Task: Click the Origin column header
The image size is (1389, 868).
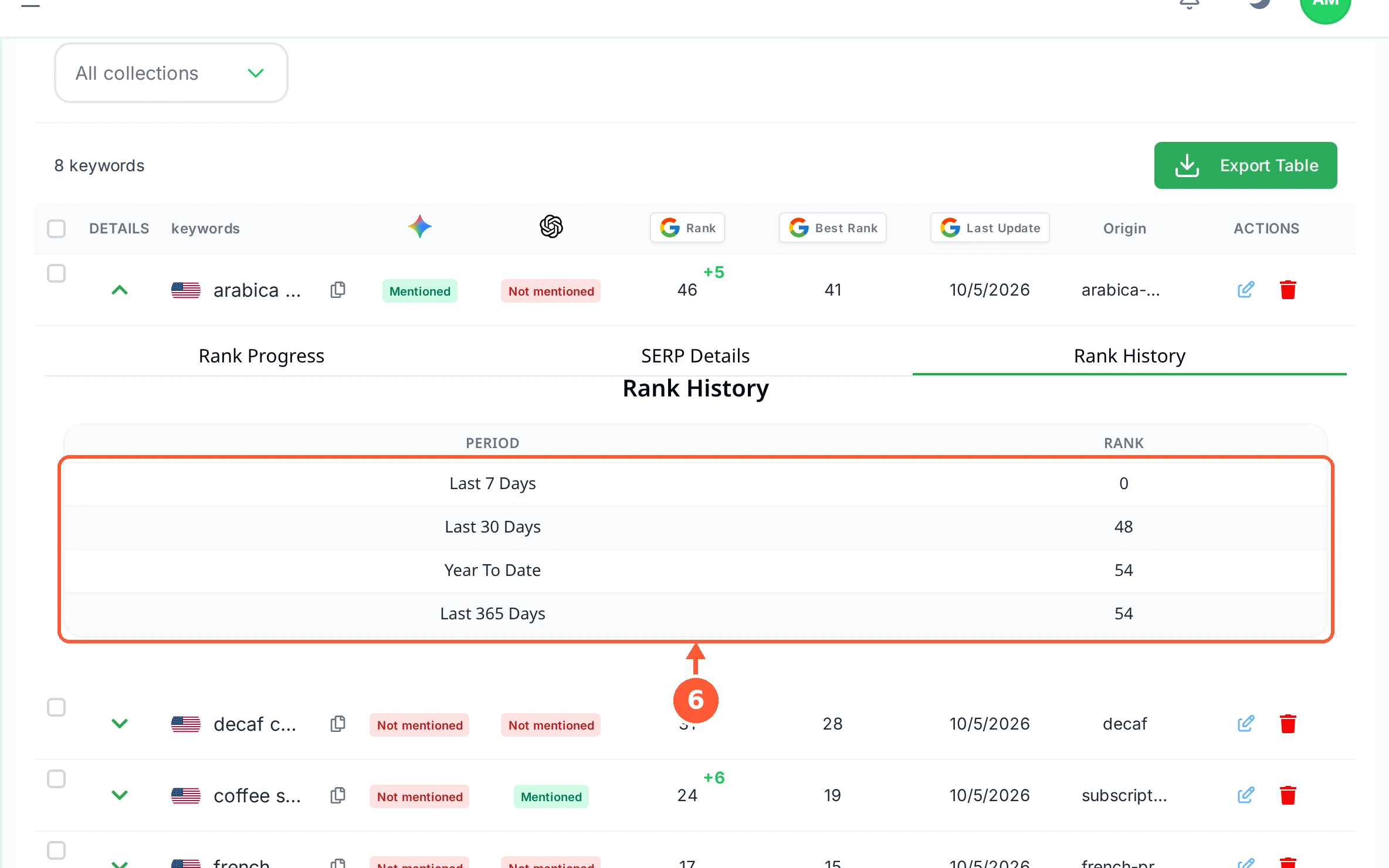Action: 1125,229
